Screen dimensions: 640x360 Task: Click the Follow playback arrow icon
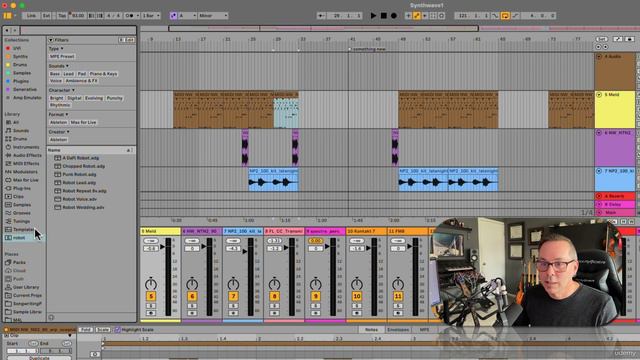321,16
